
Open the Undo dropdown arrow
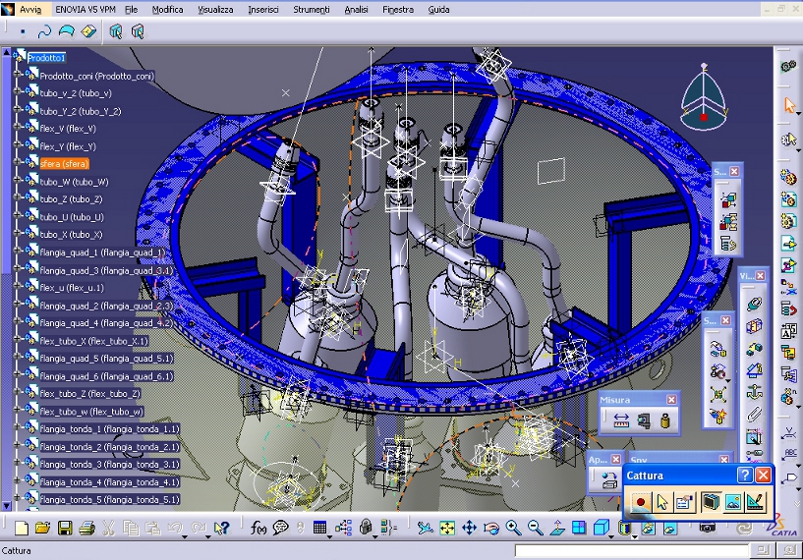point(185,537)
